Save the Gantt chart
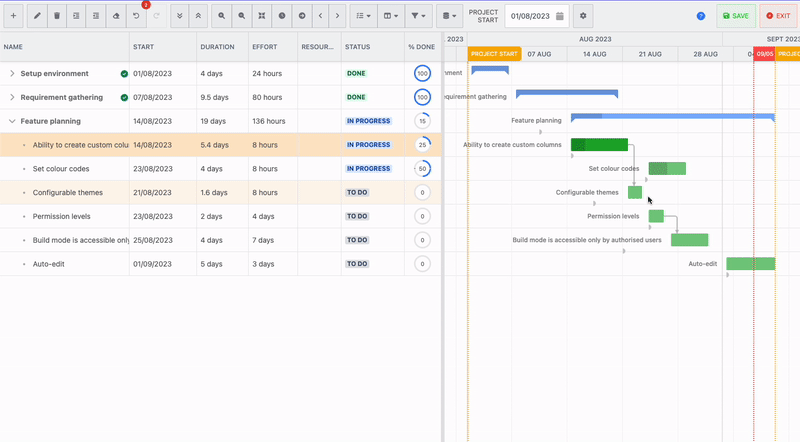Image resolution: width=800 pixels, height=442 pixels. [736, 16]
